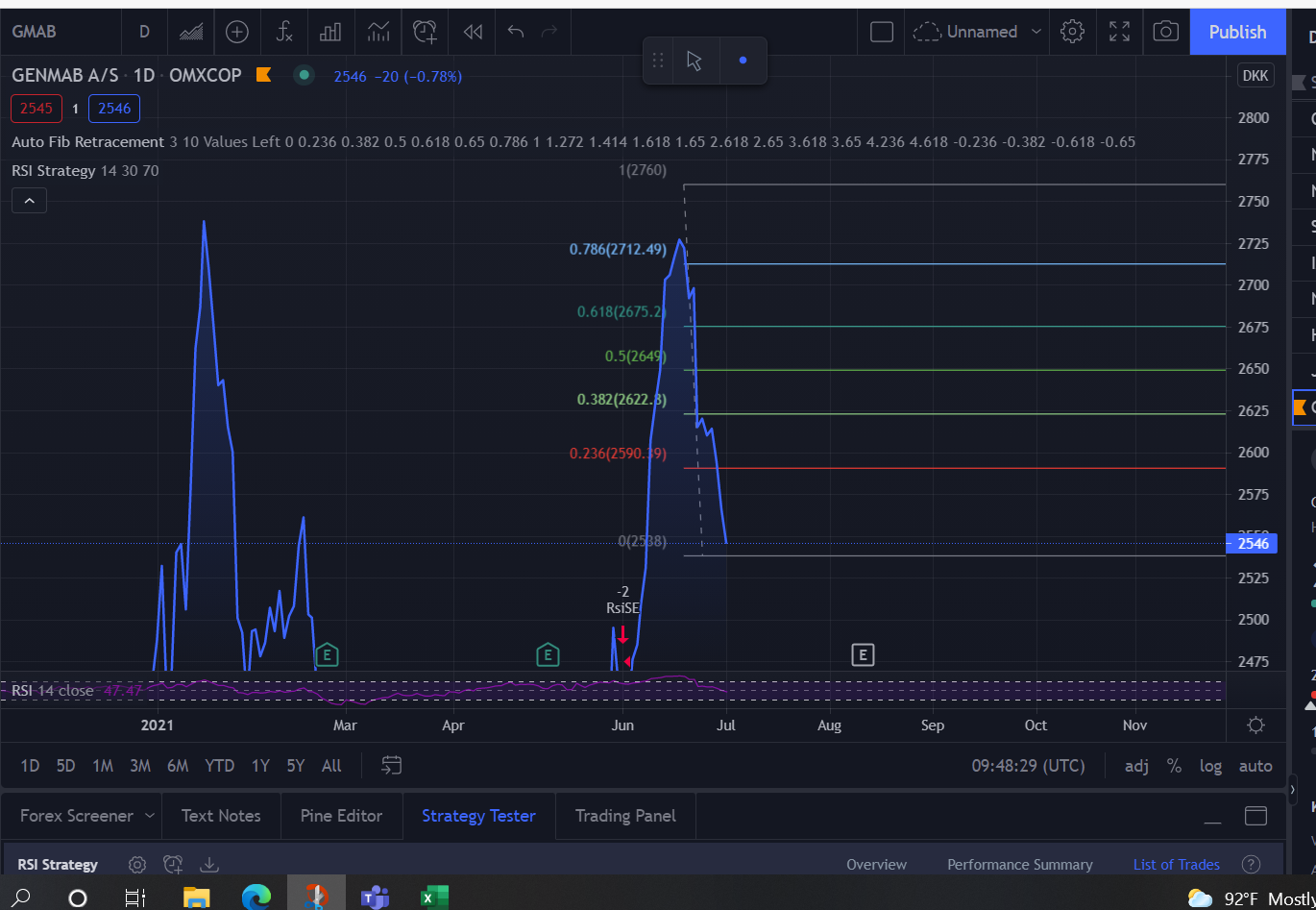Set range to All

click(x=331, y=766)
